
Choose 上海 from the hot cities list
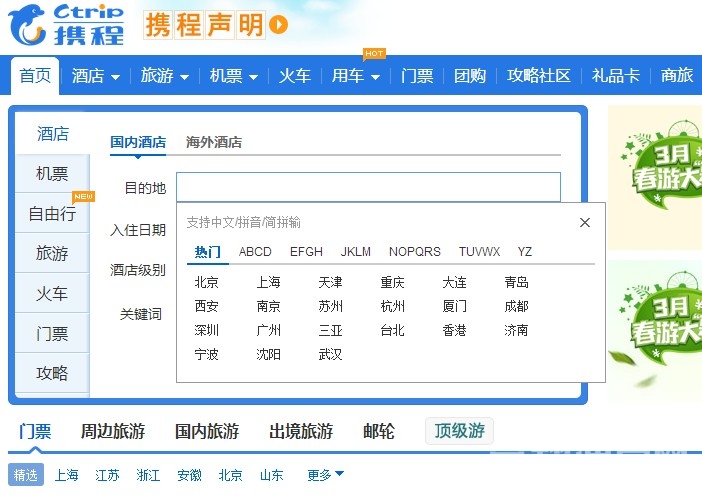(268, 282)
